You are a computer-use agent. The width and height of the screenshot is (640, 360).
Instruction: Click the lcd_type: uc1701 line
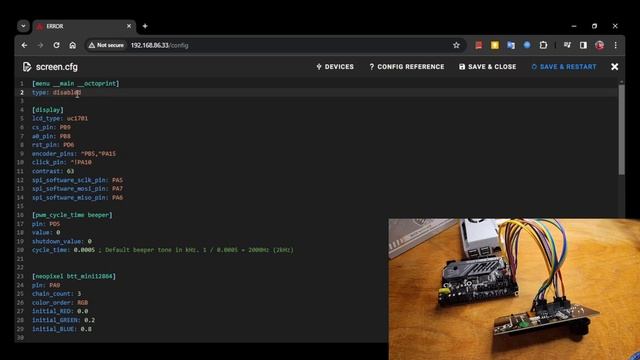coord(60,118)
